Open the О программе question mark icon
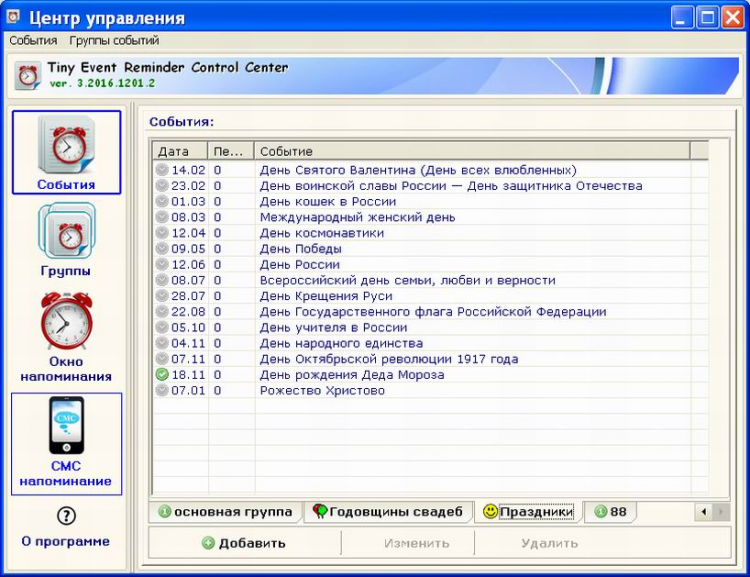Viewport: 750px width, 577px height. point(66,516)
